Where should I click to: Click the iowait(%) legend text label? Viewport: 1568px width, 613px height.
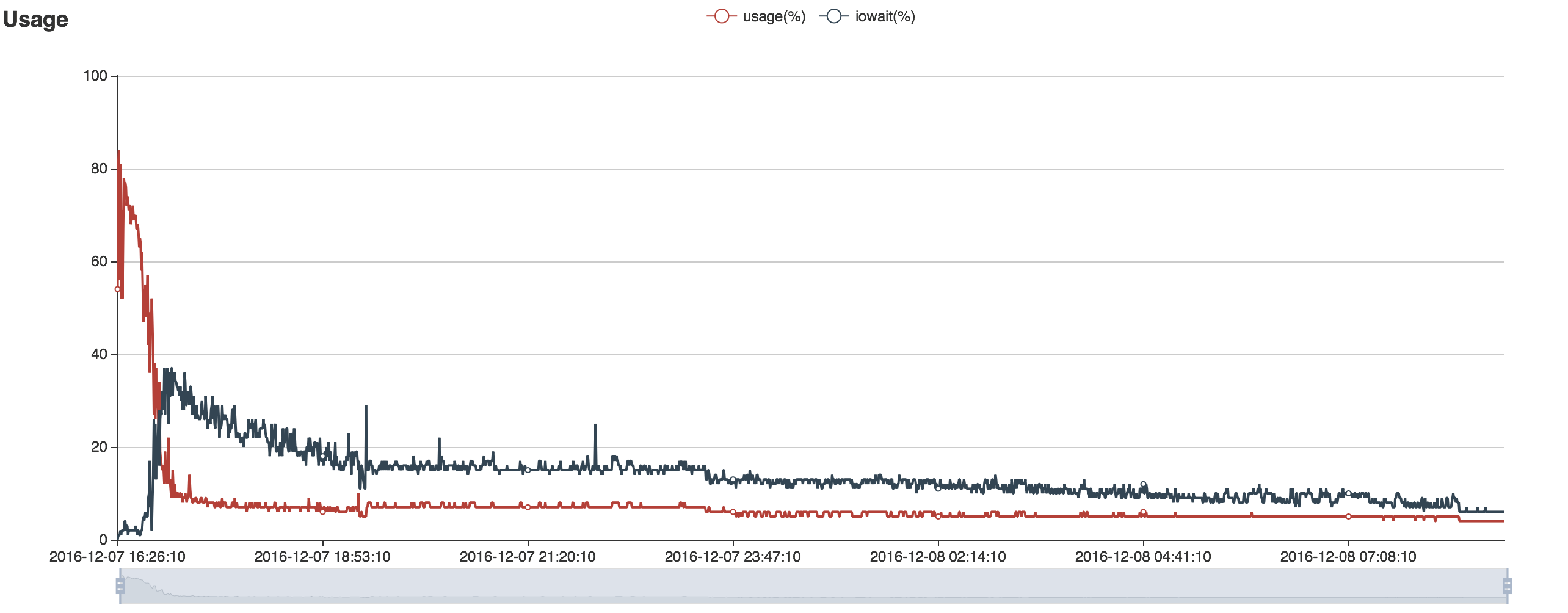(x=885, y=16)
